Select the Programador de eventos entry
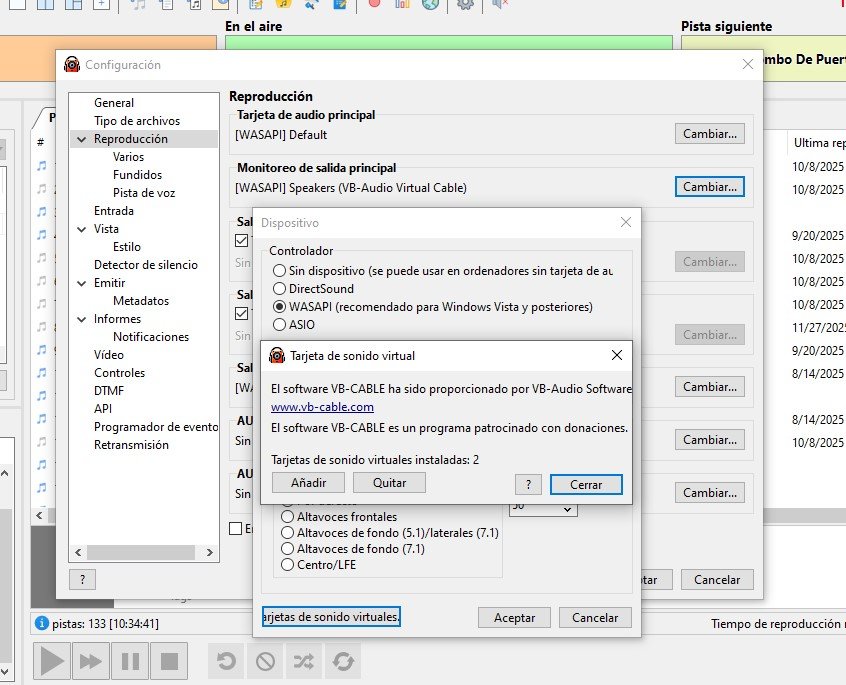This screenshot has width=846, height=685. coord(155,427)
